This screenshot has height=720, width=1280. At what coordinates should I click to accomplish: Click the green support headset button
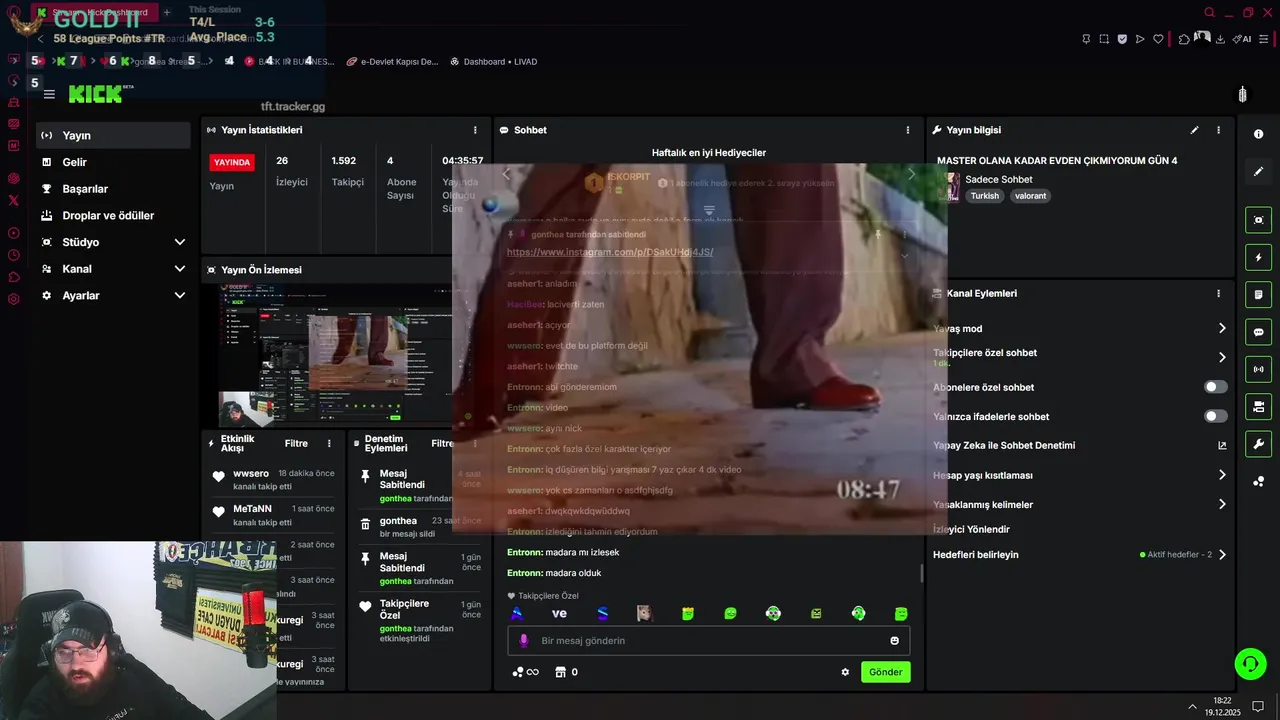pos(1249,663)
